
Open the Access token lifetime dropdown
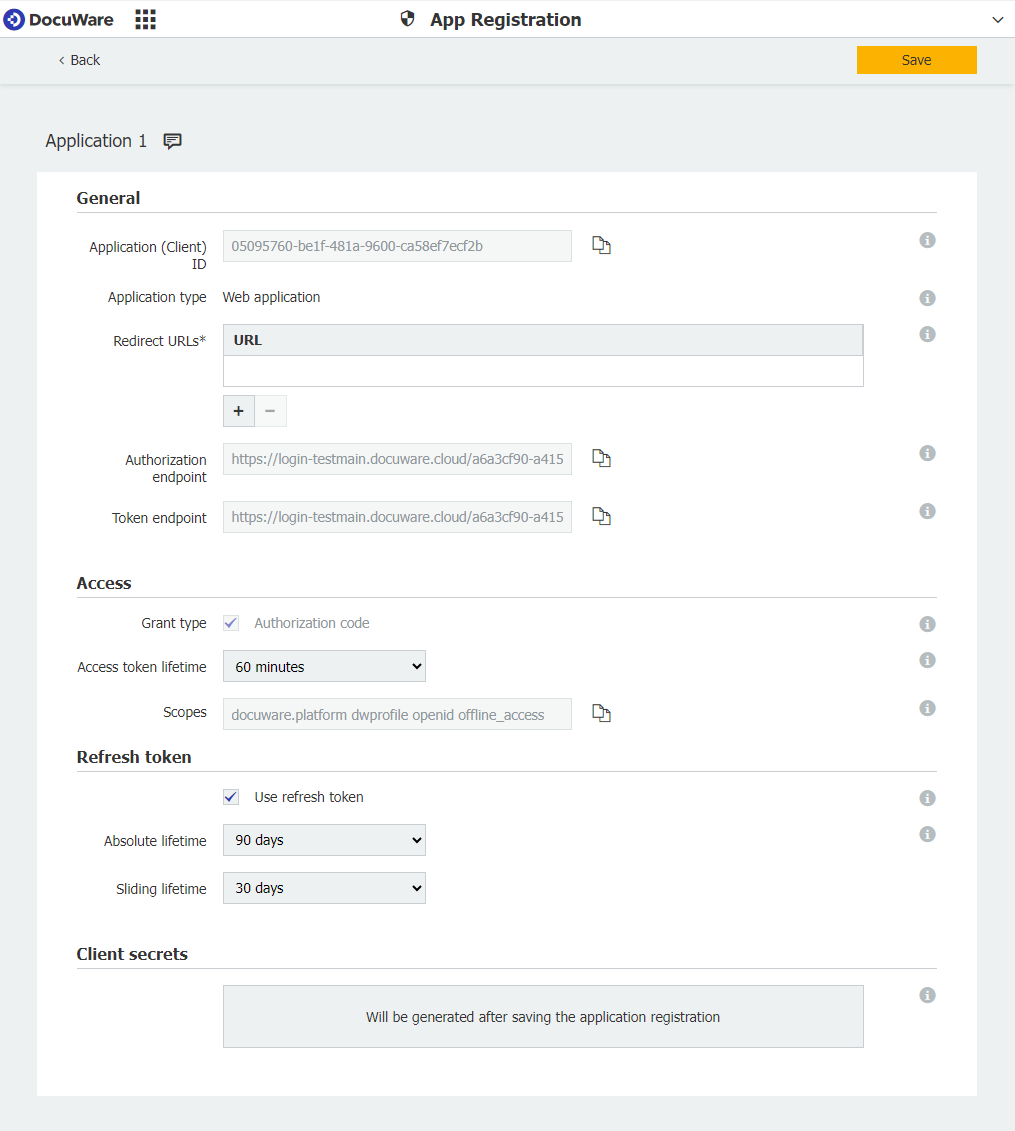click(x=324, y=666)
